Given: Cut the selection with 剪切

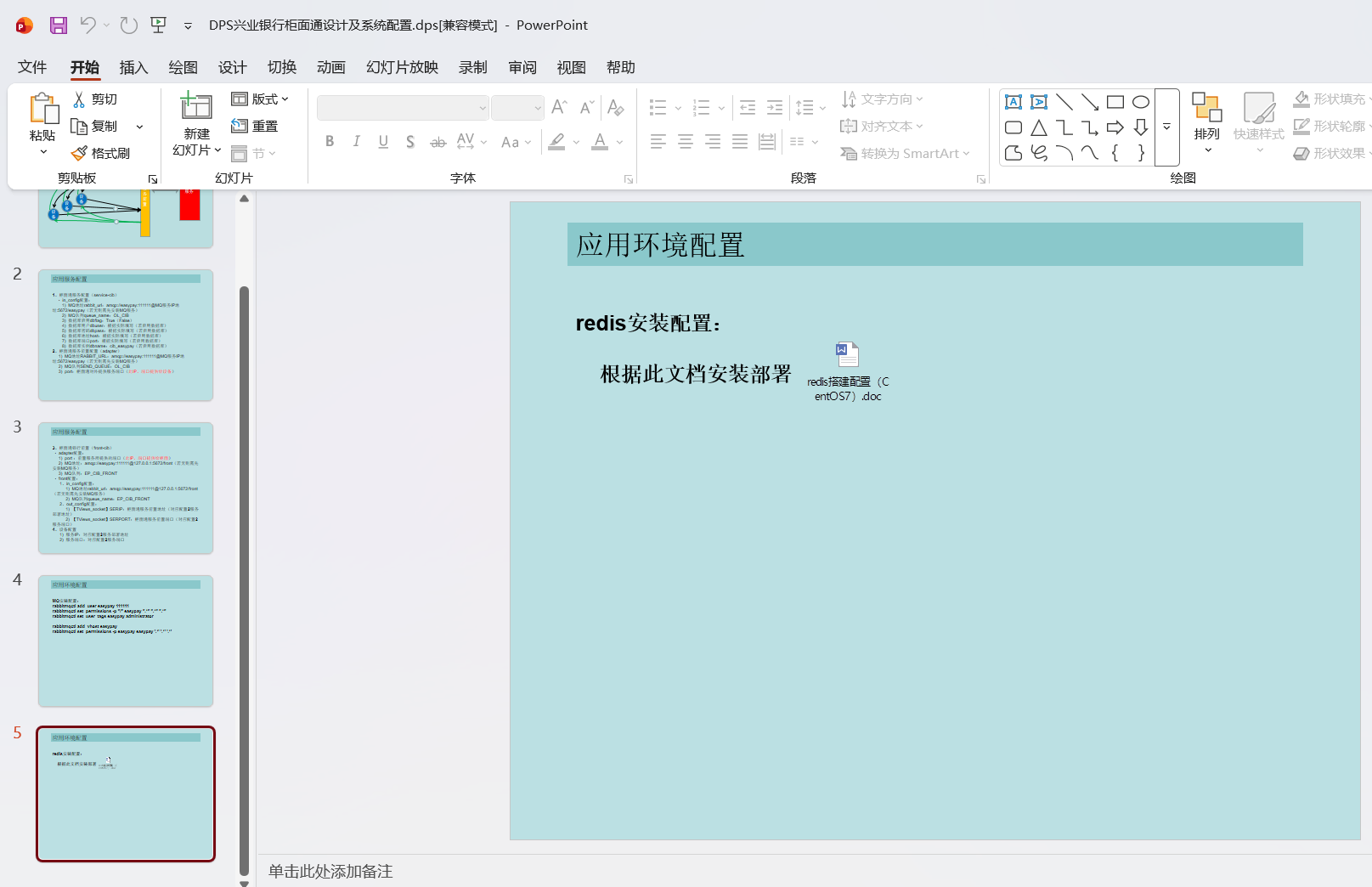Looking at the screenshot, I should (95, 99).
